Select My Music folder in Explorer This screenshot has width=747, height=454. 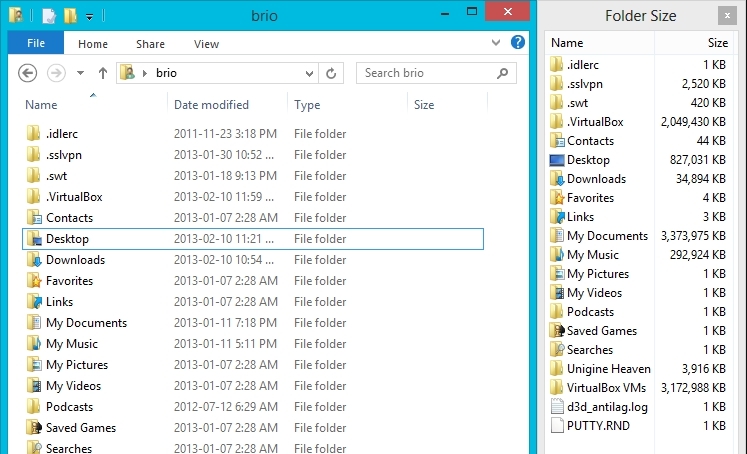(253, 343)
